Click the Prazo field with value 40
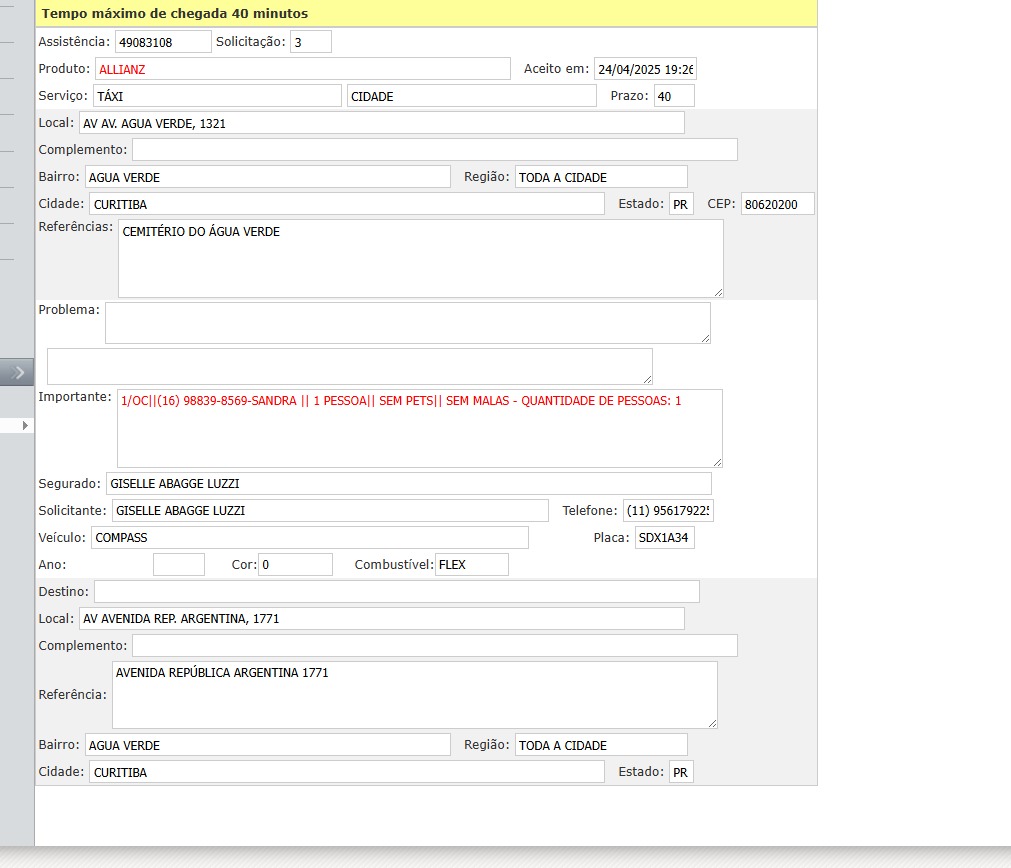The image size is (1011, 868). [x=673, y=96]
